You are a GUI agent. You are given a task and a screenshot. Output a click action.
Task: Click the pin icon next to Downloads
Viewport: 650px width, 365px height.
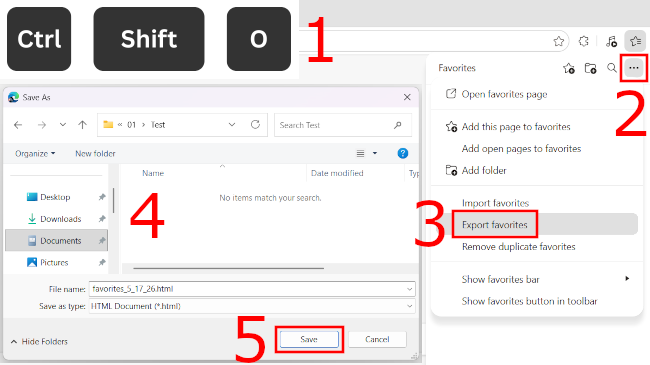click(x=102, y=219)
